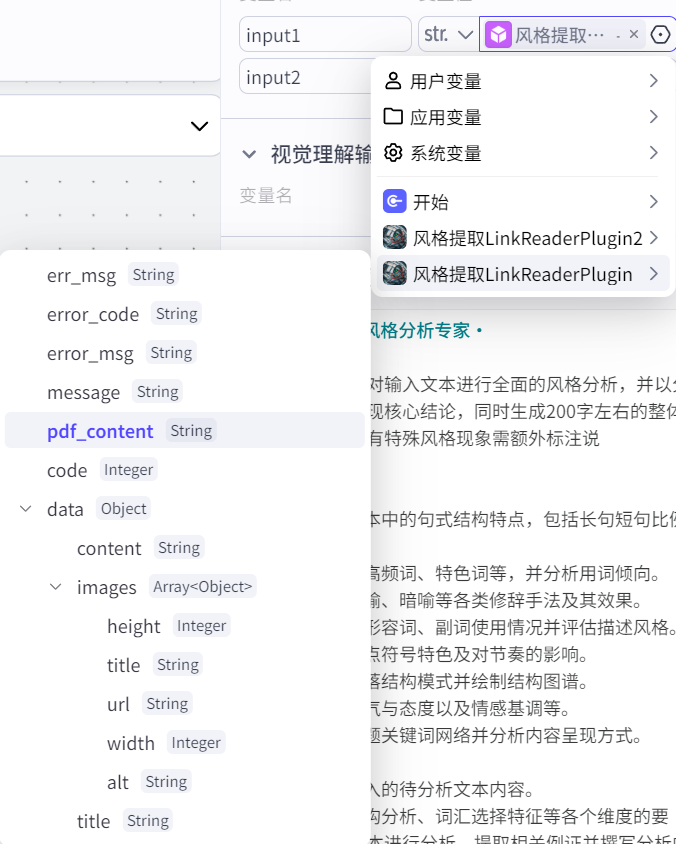Click the 系统变量 gear icon
The height and width of the screenshot is (844, 676).
(393, 153)
